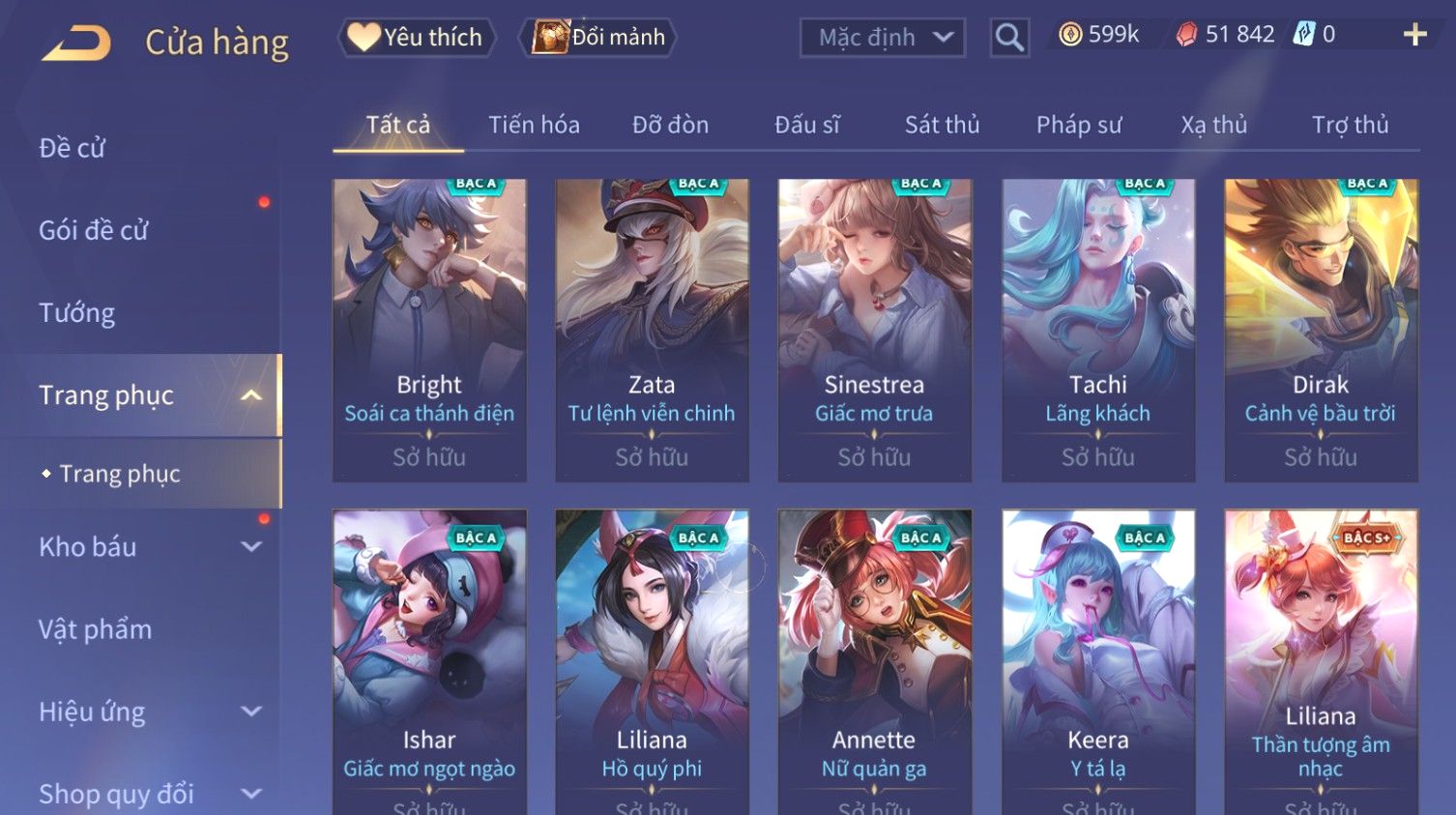The width and height of the screenshot is (1456, 815).
Task: Open Yêu thích favorites heart button
Action: click(417, 37)
